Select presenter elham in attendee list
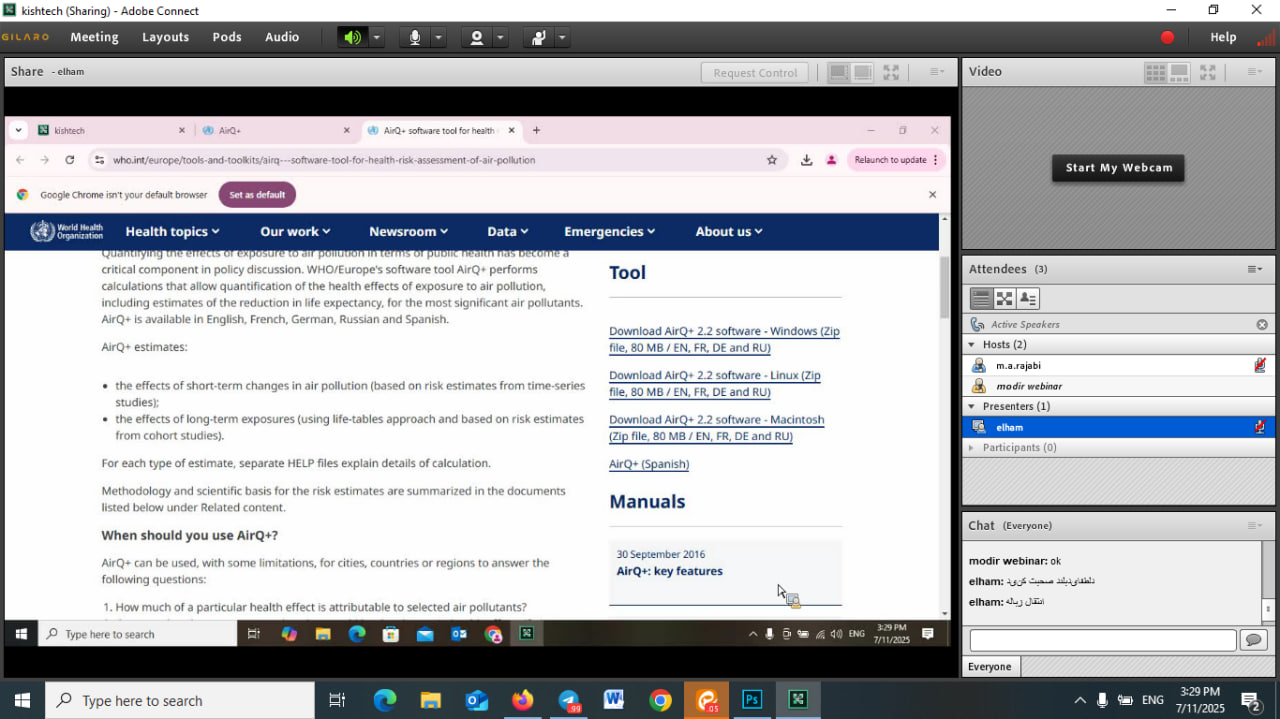Viewport: 1280px width, 719px height. pos(1117,427)
